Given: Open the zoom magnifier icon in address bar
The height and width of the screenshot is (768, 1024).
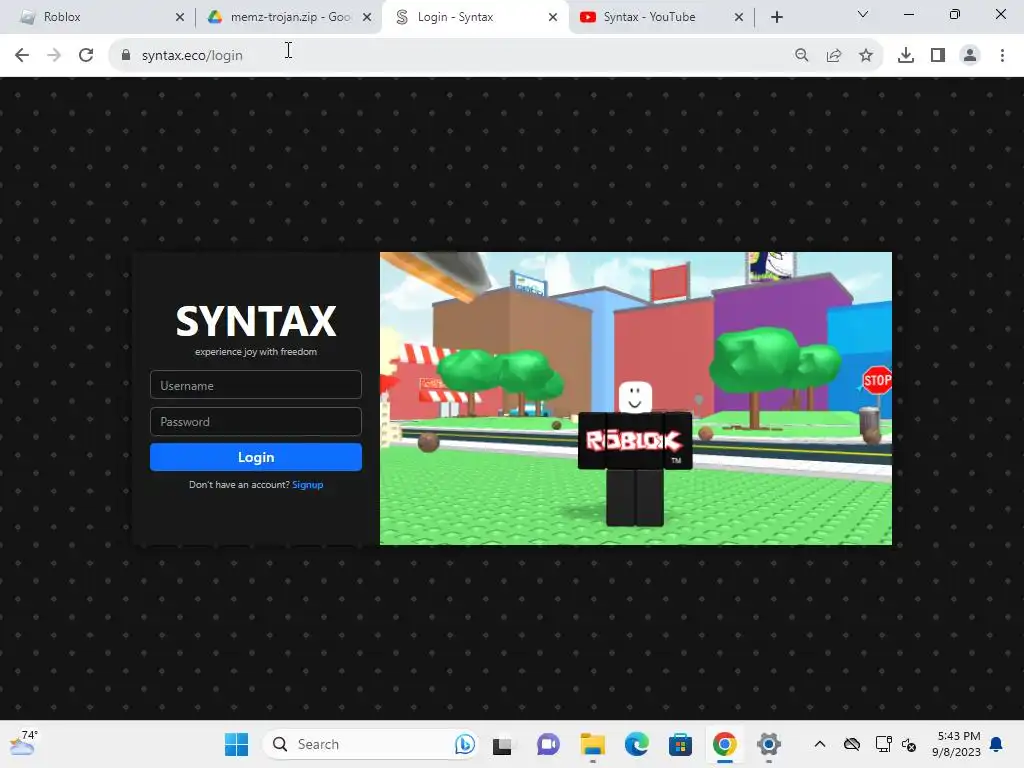Looking at the screenshot, I should tap(802, 56).
